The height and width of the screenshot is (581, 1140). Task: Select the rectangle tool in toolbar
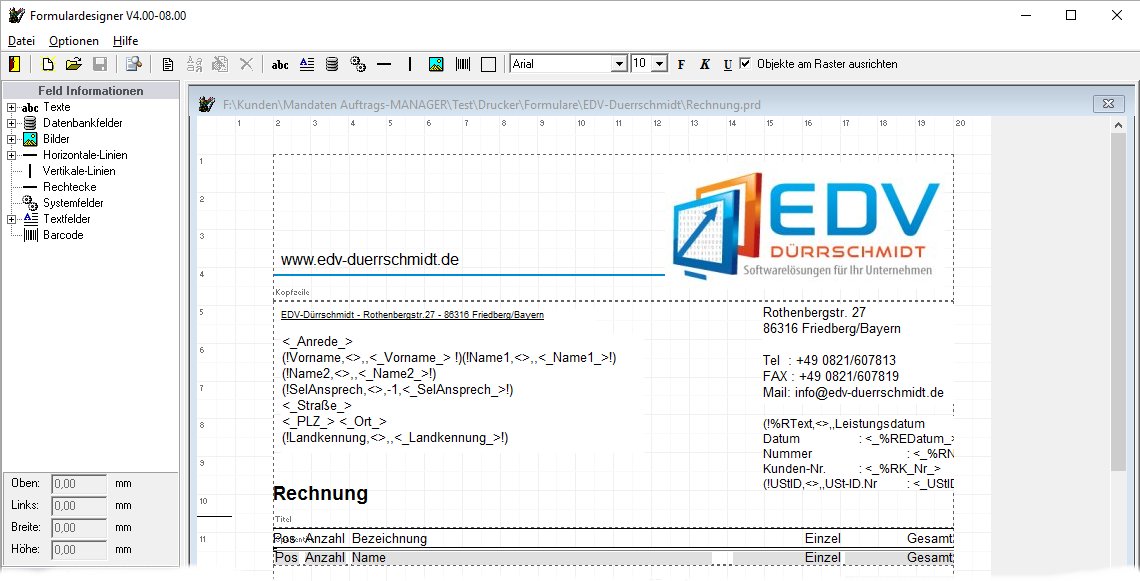tap(489, 64)
